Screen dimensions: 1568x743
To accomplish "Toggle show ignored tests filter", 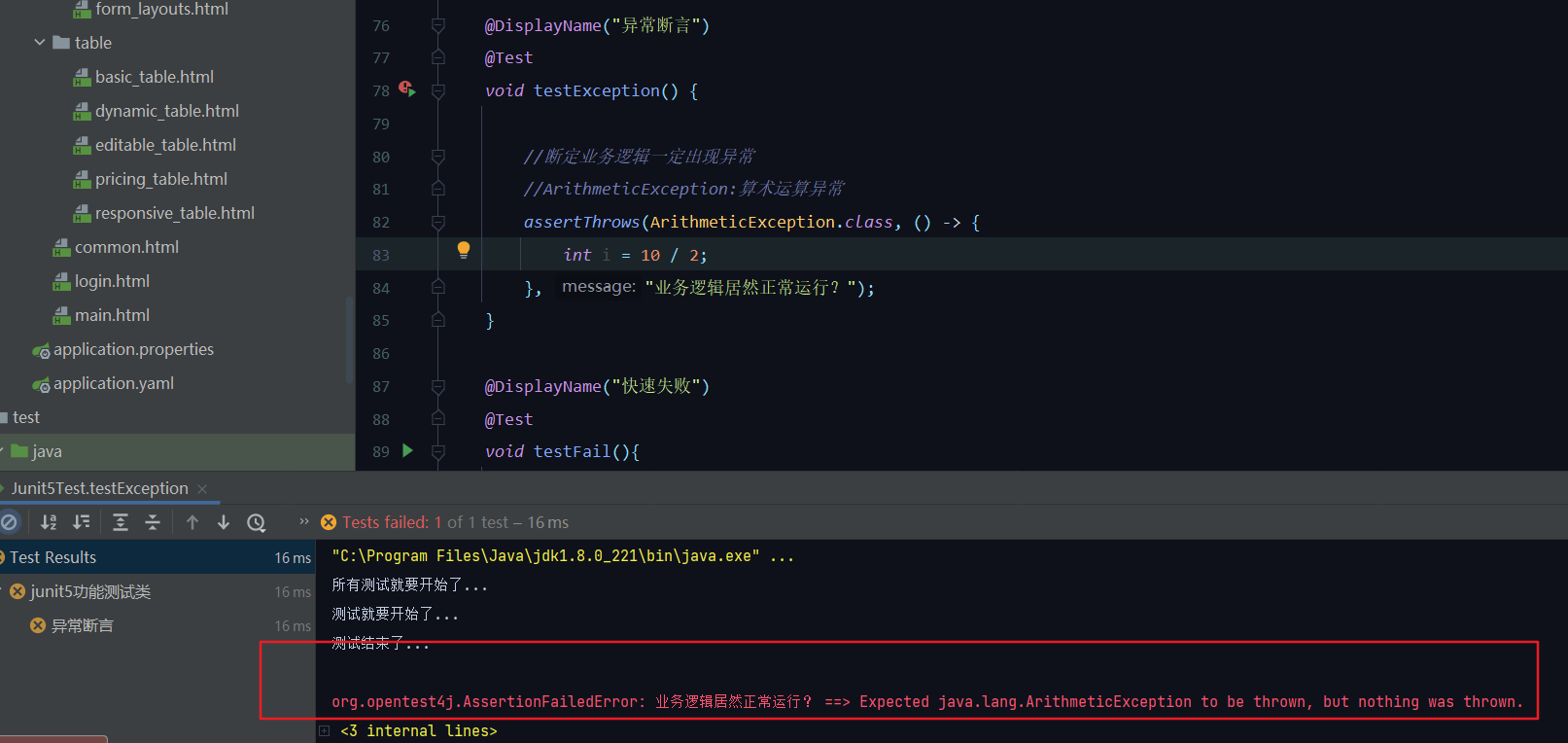I will pyautogui.click(x=9, y=522).
